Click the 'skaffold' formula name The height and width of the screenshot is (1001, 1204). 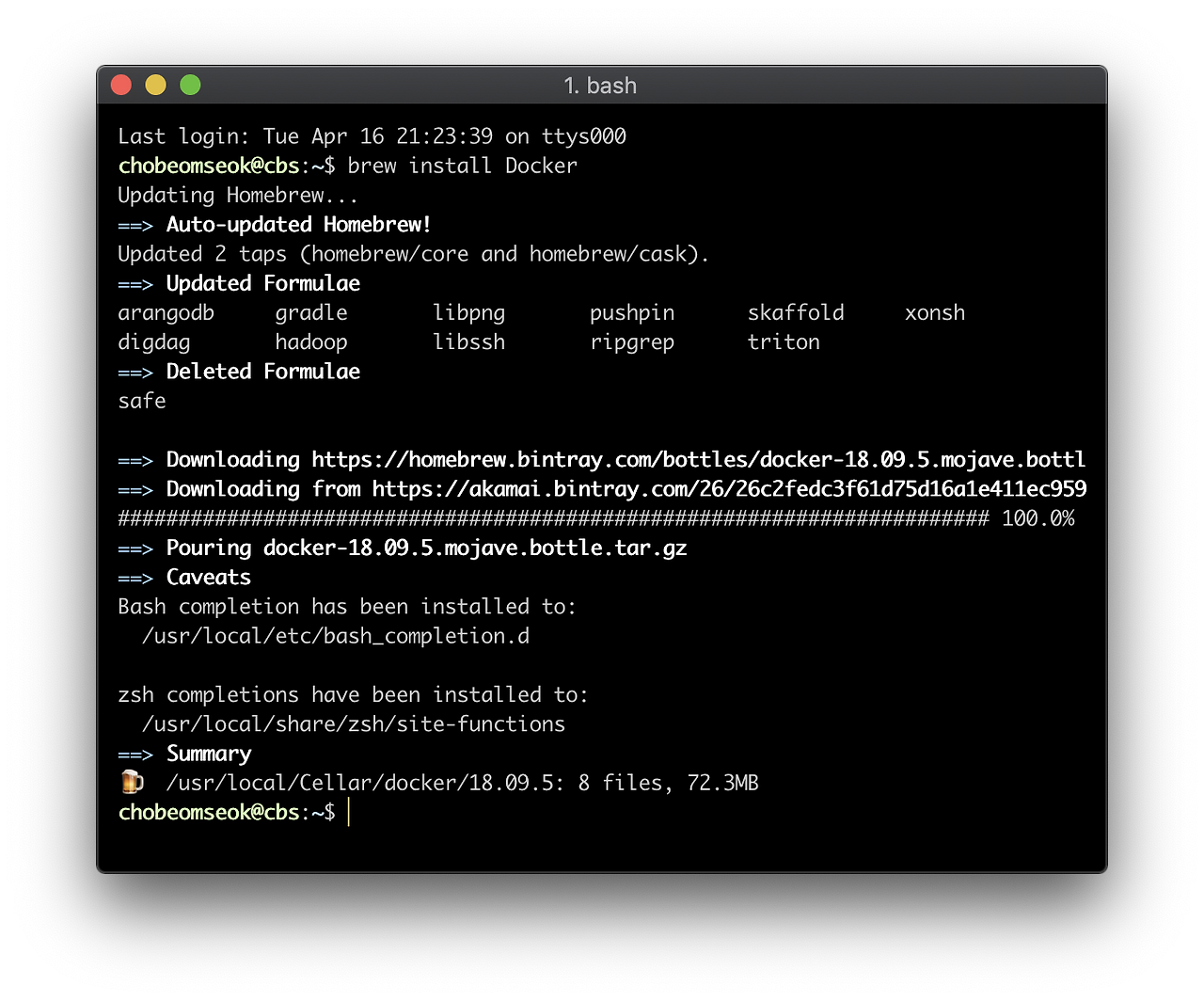tap(796, 312)
